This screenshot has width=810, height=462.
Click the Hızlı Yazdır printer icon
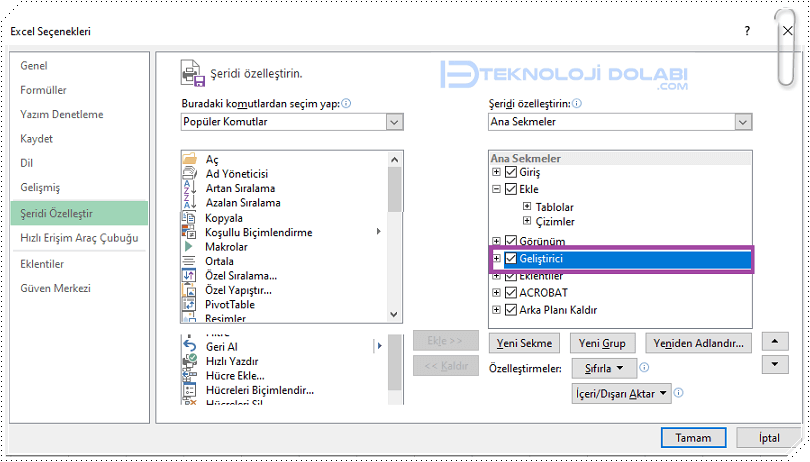click(189, 360)
